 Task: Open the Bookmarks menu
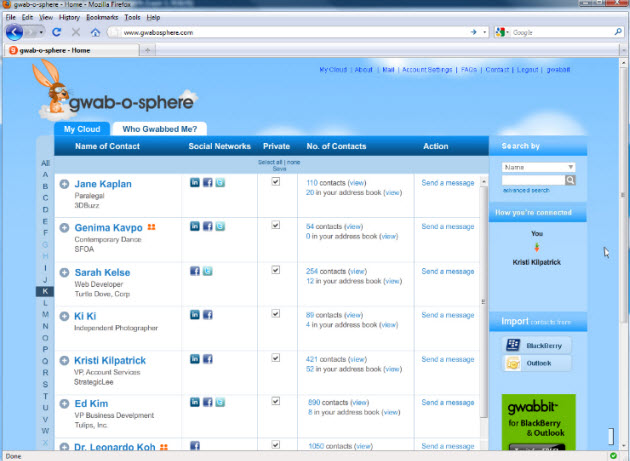[102, 17]
